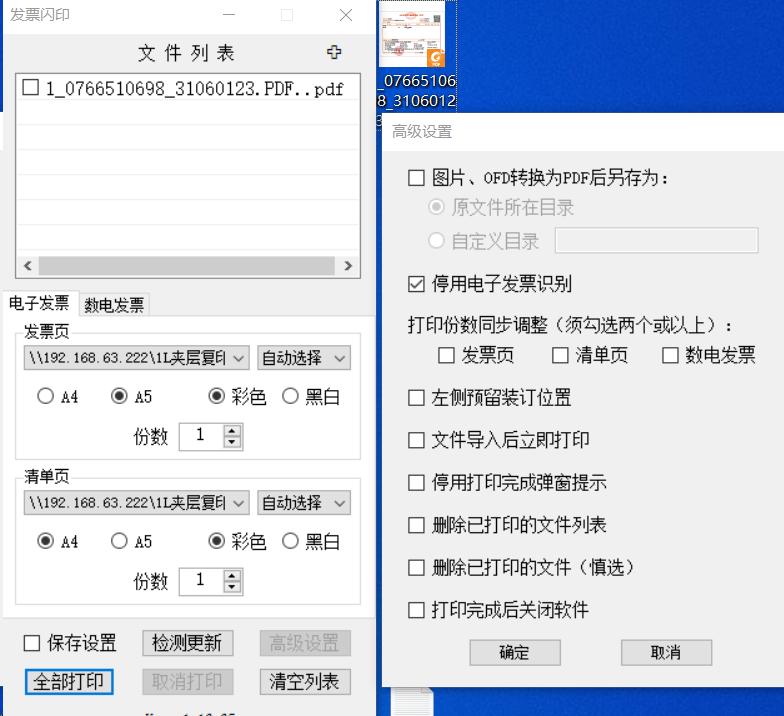Screen dimensions: 784x716
Task: Enable 左侧预留装订位置 checkbox
Action: [x=416, y=398]
